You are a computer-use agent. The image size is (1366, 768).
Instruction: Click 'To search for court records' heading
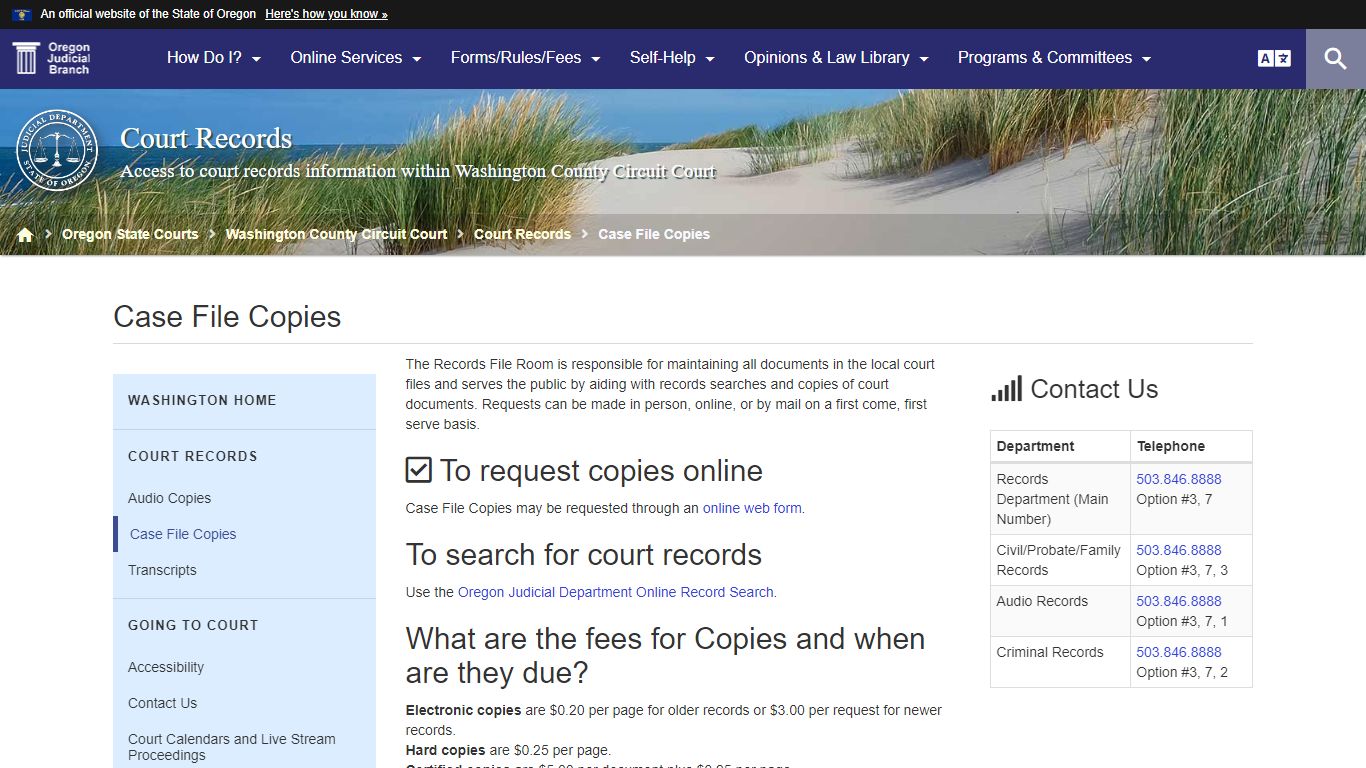584,554
